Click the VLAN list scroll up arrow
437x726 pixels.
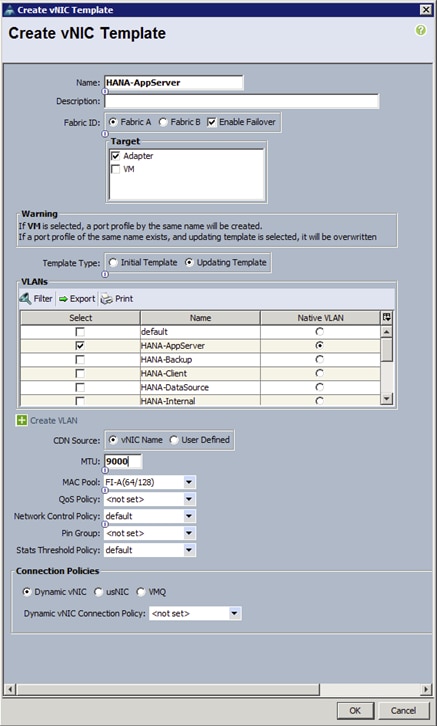[x=387, y=332]
